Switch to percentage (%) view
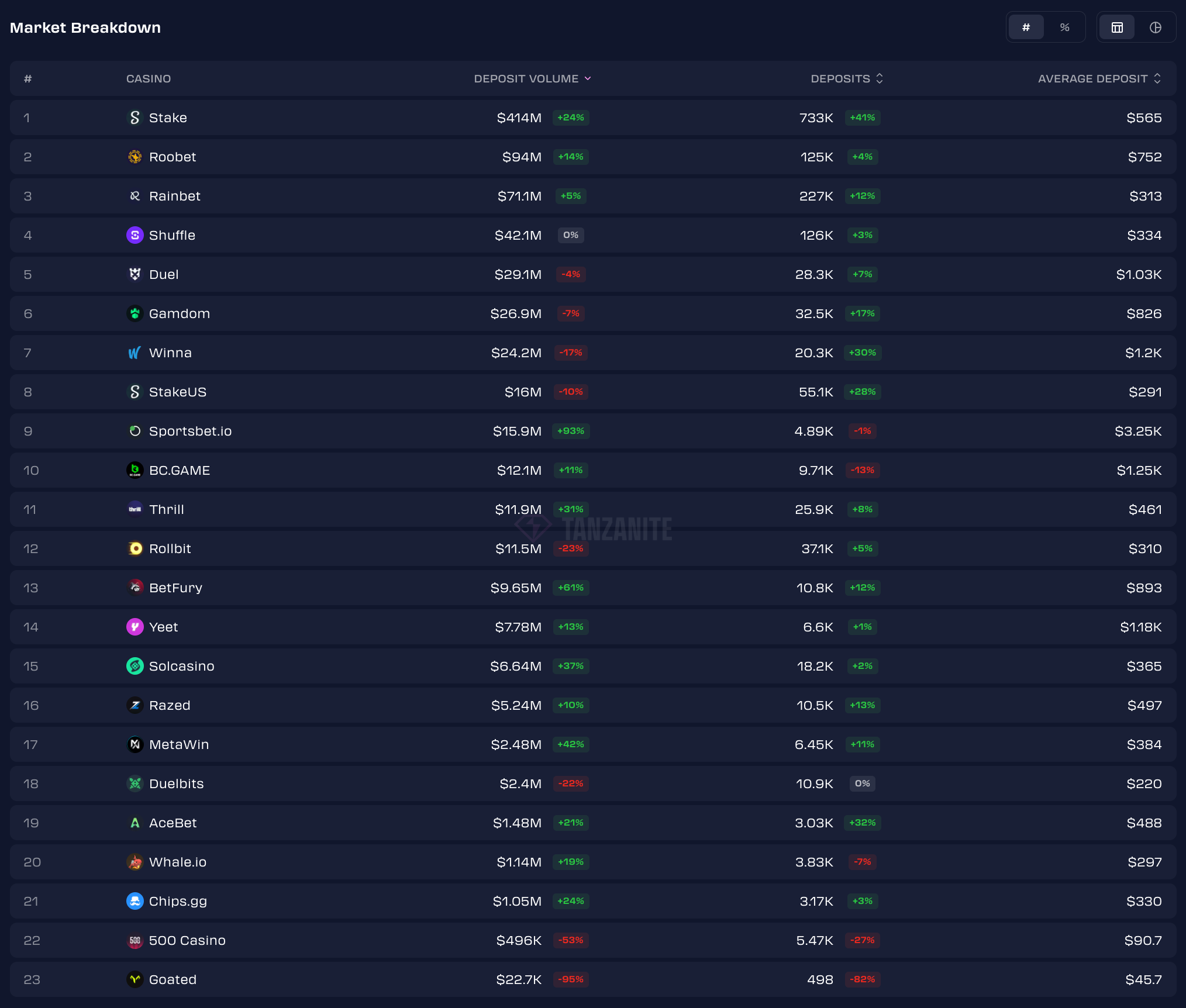This screenshot has height=1008, width=1186. pyautogui.click(x=1064, y=27)
